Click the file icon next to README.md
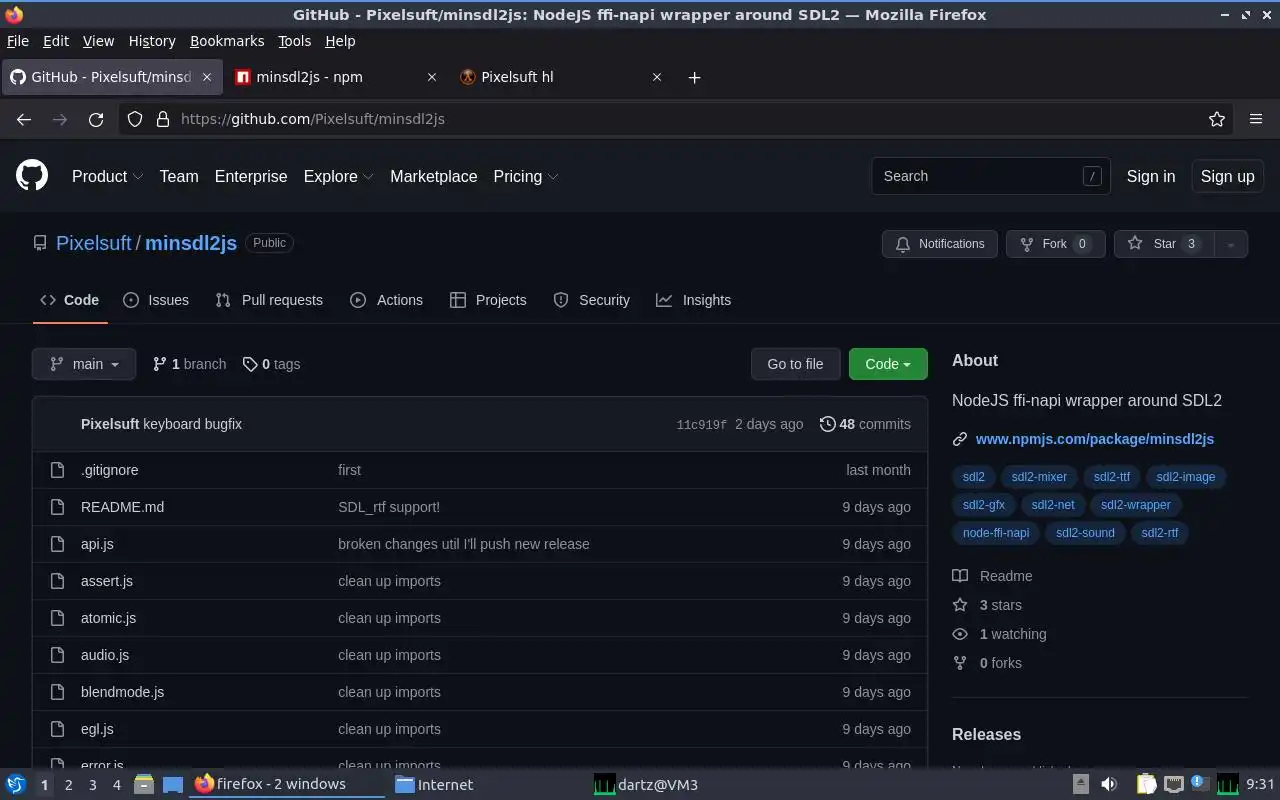Viewport: 1280px width, 800px height. coord(57,507)
